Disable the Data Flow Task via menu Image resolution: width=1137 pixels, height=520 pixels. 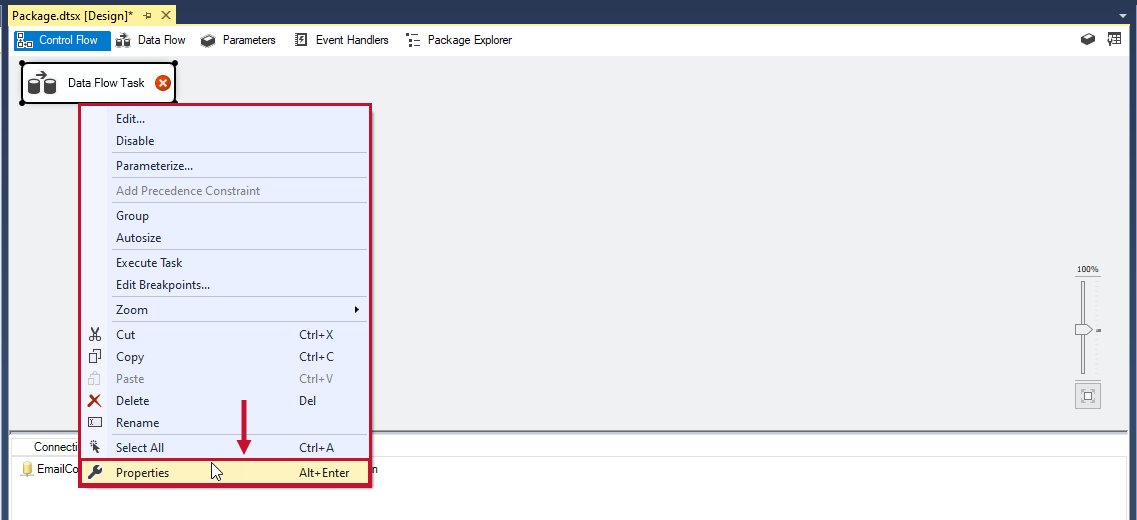(x=135, y=141)
